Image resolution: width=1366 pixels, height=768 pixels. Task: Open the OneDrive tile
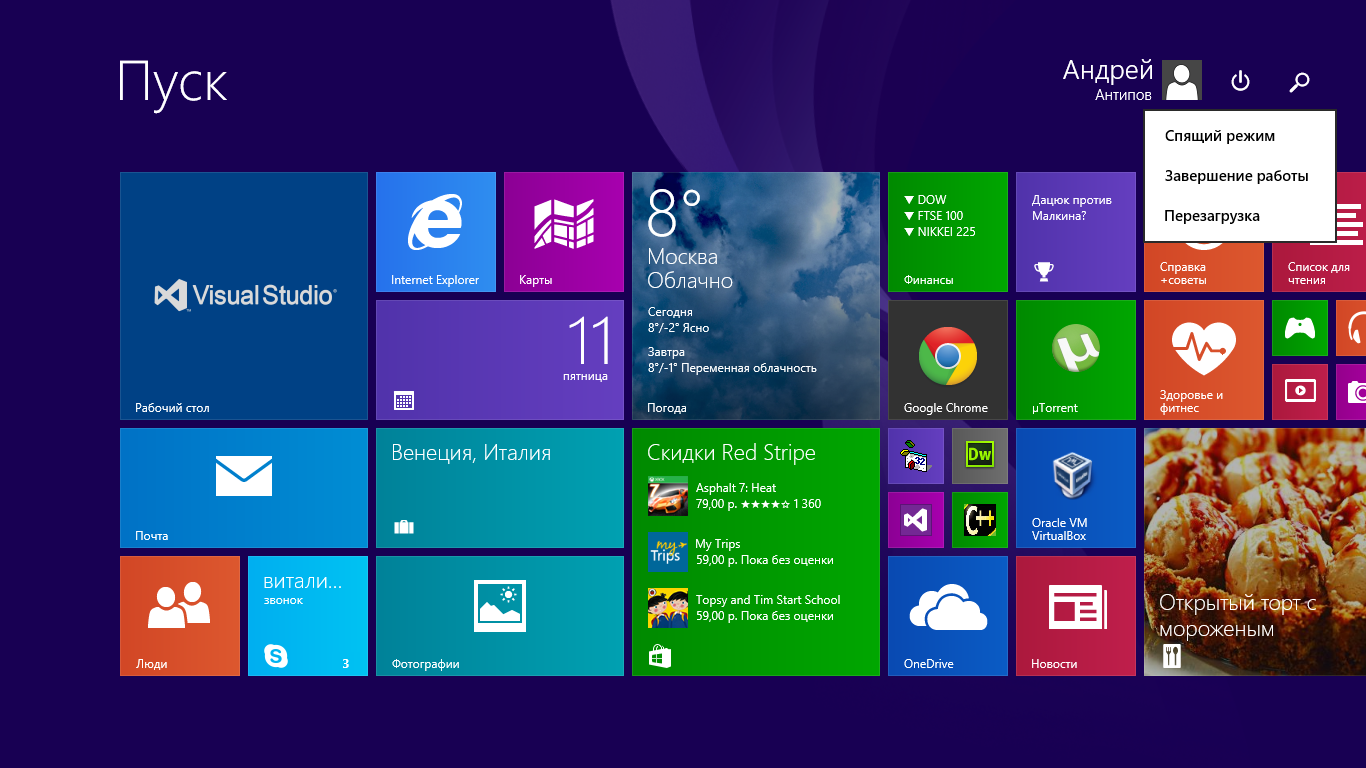tap(947, 616)
